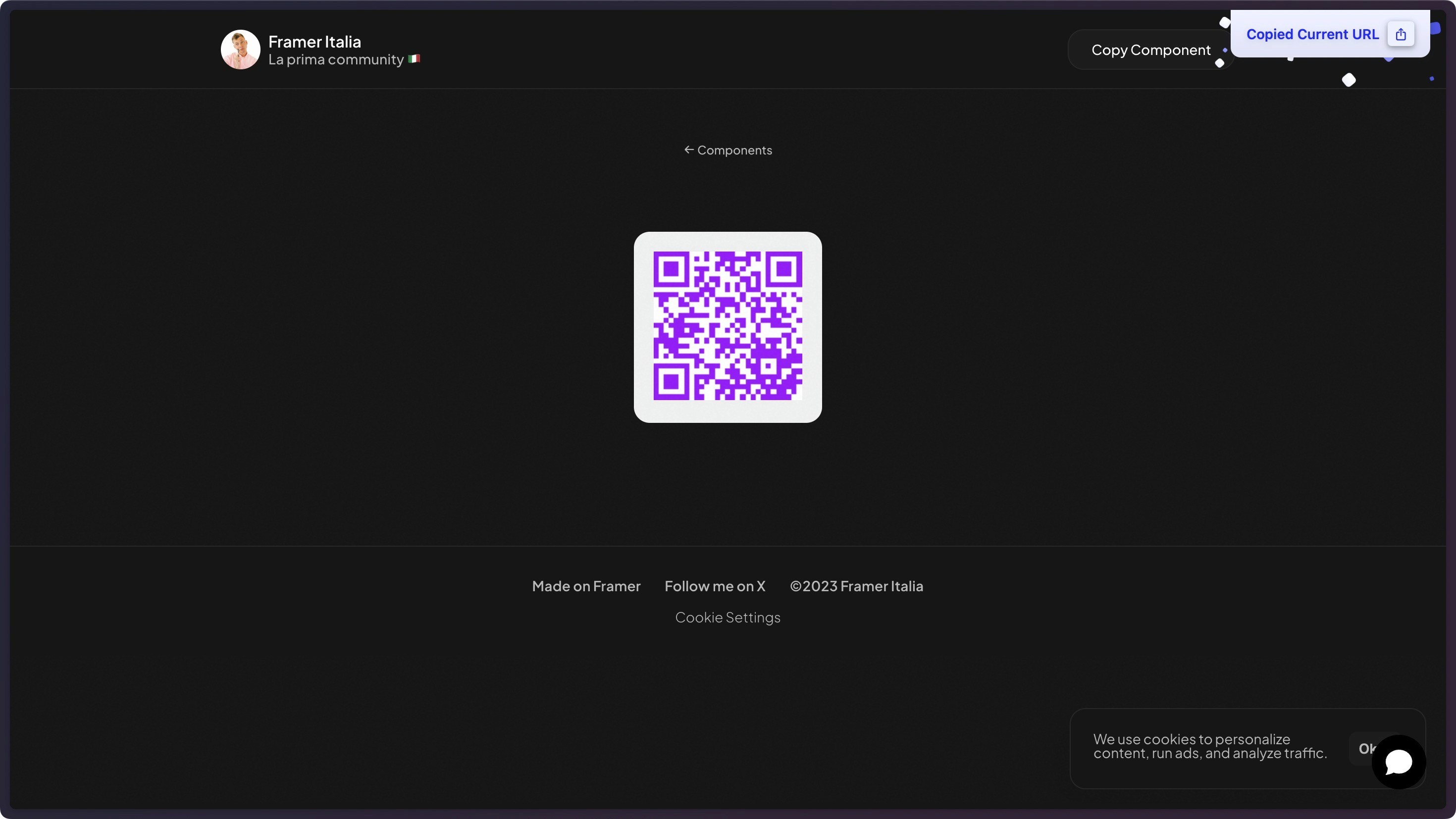Click the Copied Current URL button
Screen dimensions: 1456x819
point(1330,34)
